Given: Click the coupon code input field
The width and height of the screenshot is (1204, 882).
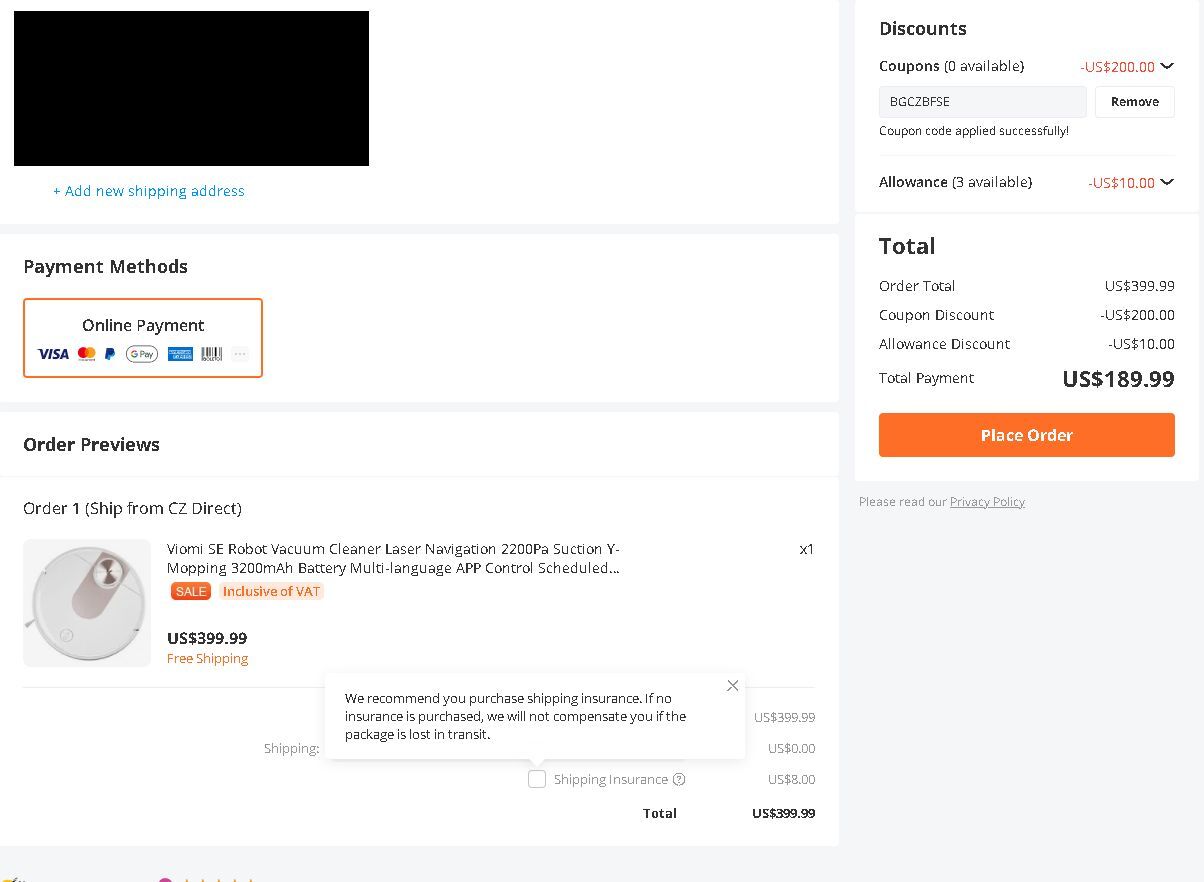Looking at the screenshot, I should pos(982,102).
